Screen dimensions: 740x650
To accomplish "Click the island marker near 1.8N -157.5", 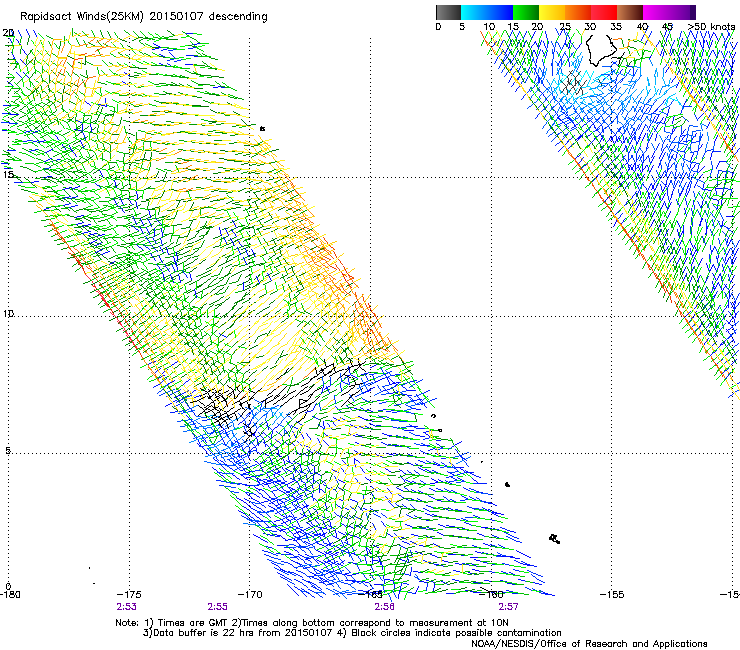I will coord(555,539).
